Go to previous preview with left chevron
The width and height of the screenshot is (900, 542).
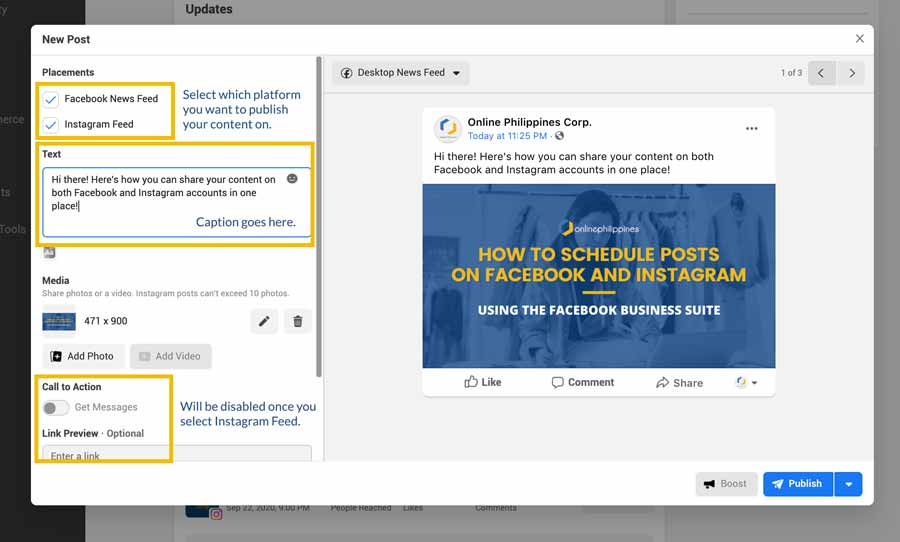[x=821, y=73]
